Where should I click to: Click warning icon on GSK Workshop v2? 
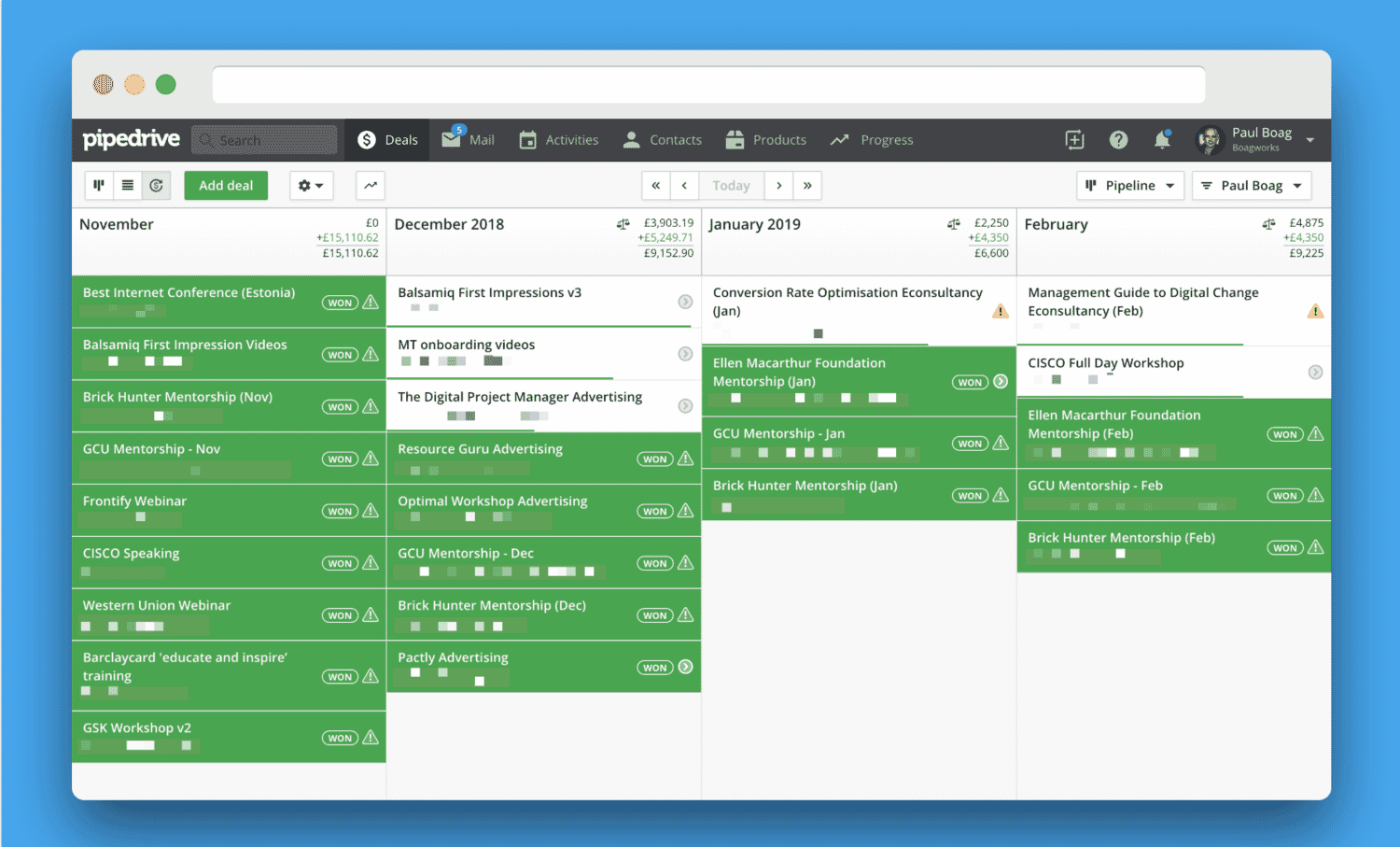(x=371, y=738)
